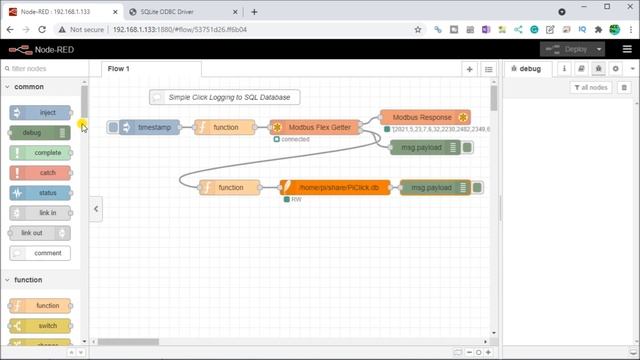640x360 pixels.
Task: Toggle the canvas navigator map
Action: 458,352
